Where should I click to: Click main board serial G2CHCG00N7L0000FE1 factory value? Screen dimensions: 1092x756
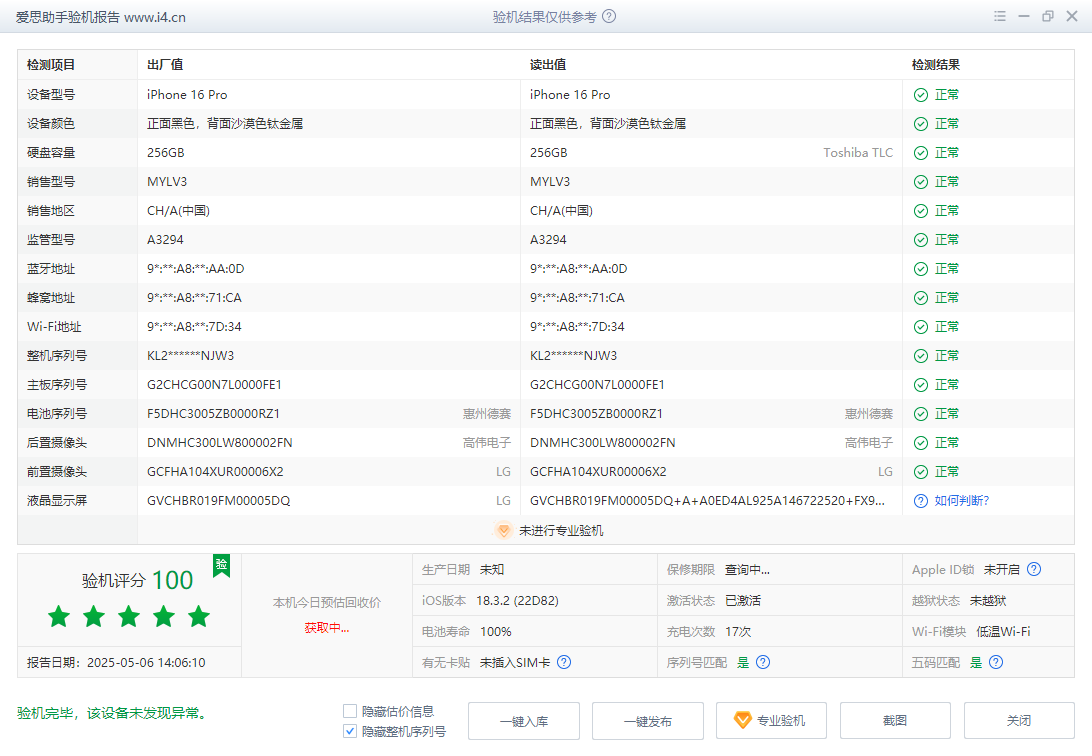click(214, 385)
